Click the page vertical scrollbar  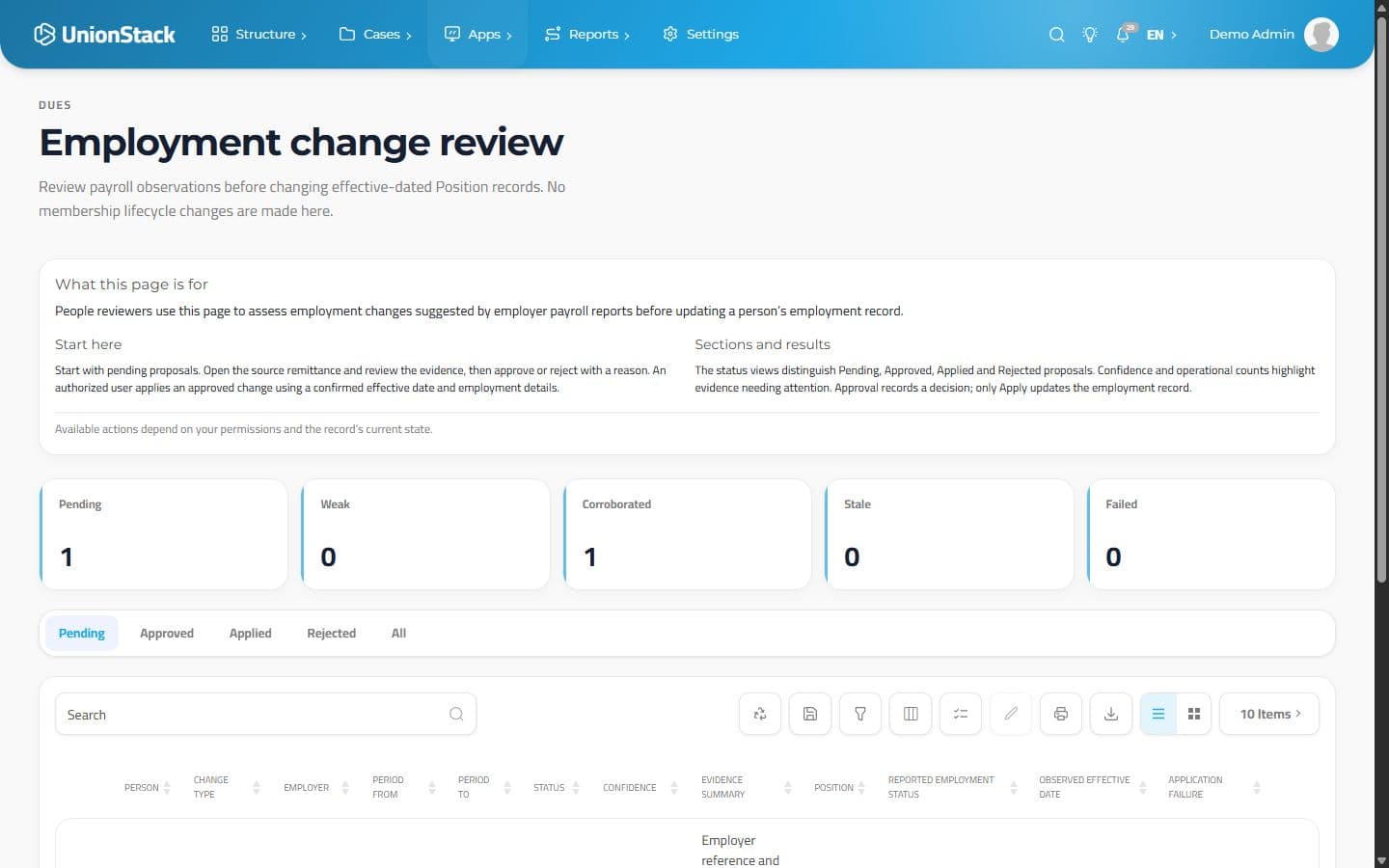coord(1381,299)
